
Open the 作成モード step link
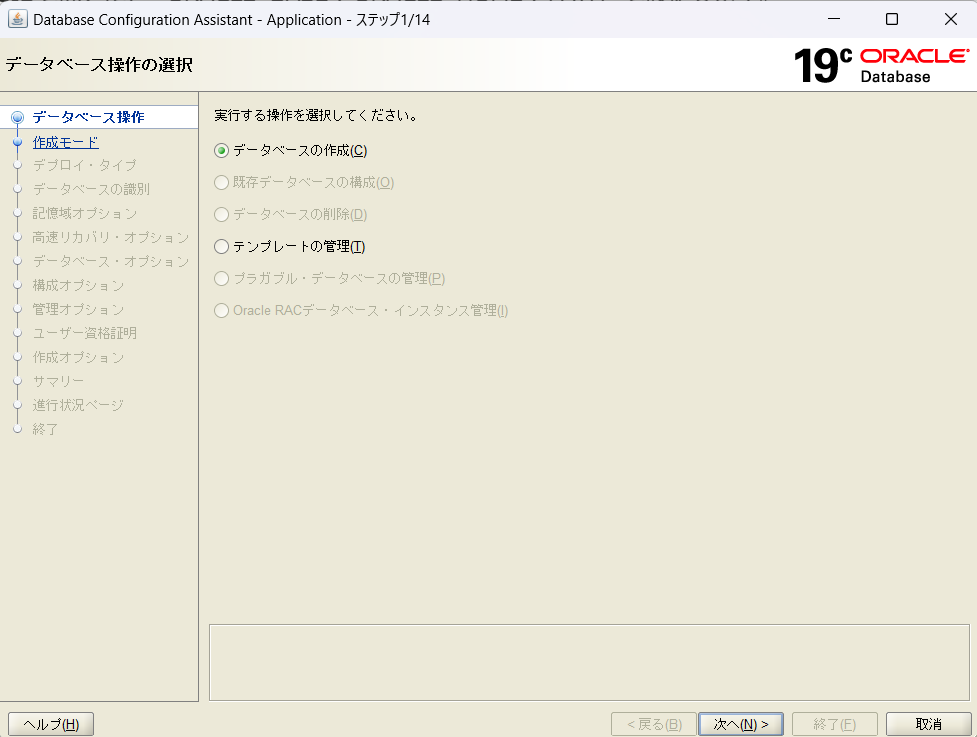65,142
